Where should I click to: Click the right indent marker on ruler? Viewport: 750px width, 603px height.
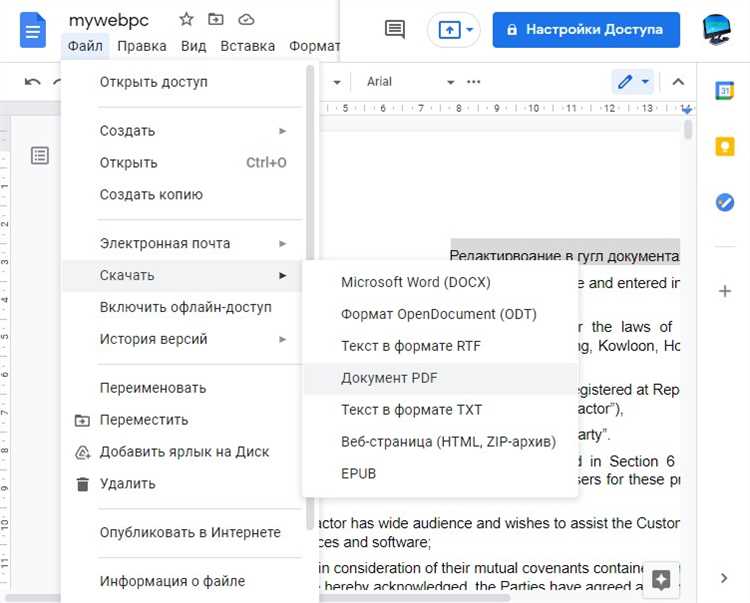687,110
